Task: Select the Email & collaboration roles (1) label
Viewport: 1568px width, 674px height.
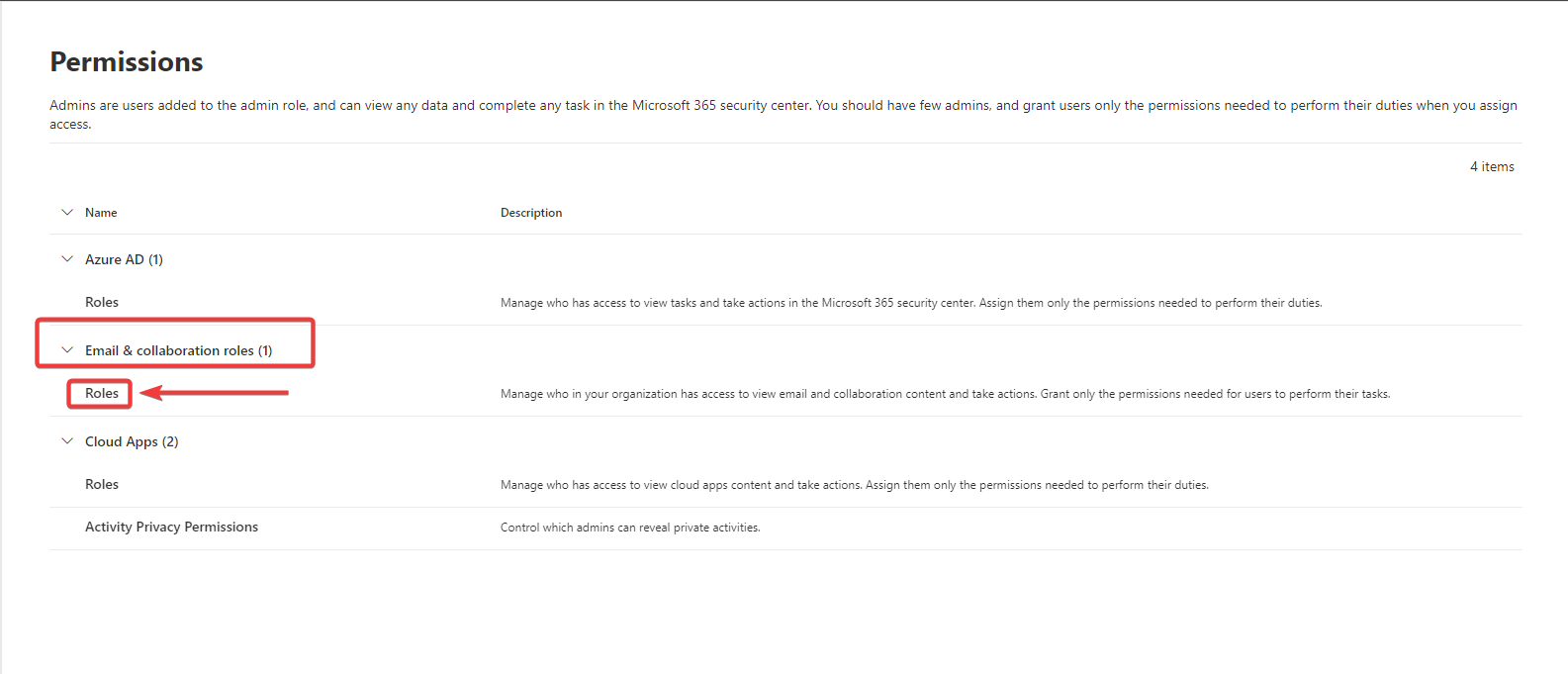Action: click(x=178, y=350)
